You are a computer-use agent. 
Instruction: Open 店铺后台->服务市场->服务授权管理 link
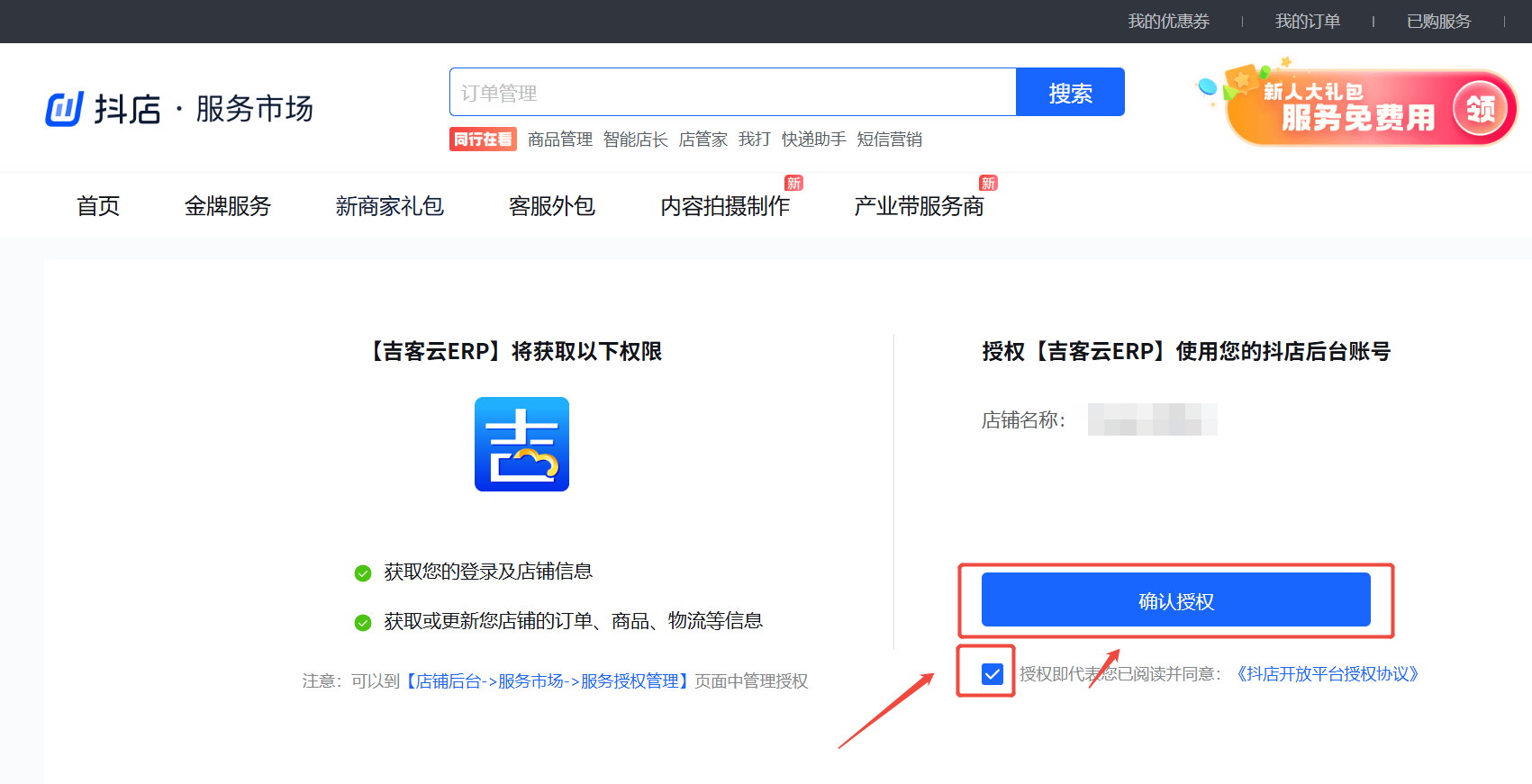tap(547, 681)
